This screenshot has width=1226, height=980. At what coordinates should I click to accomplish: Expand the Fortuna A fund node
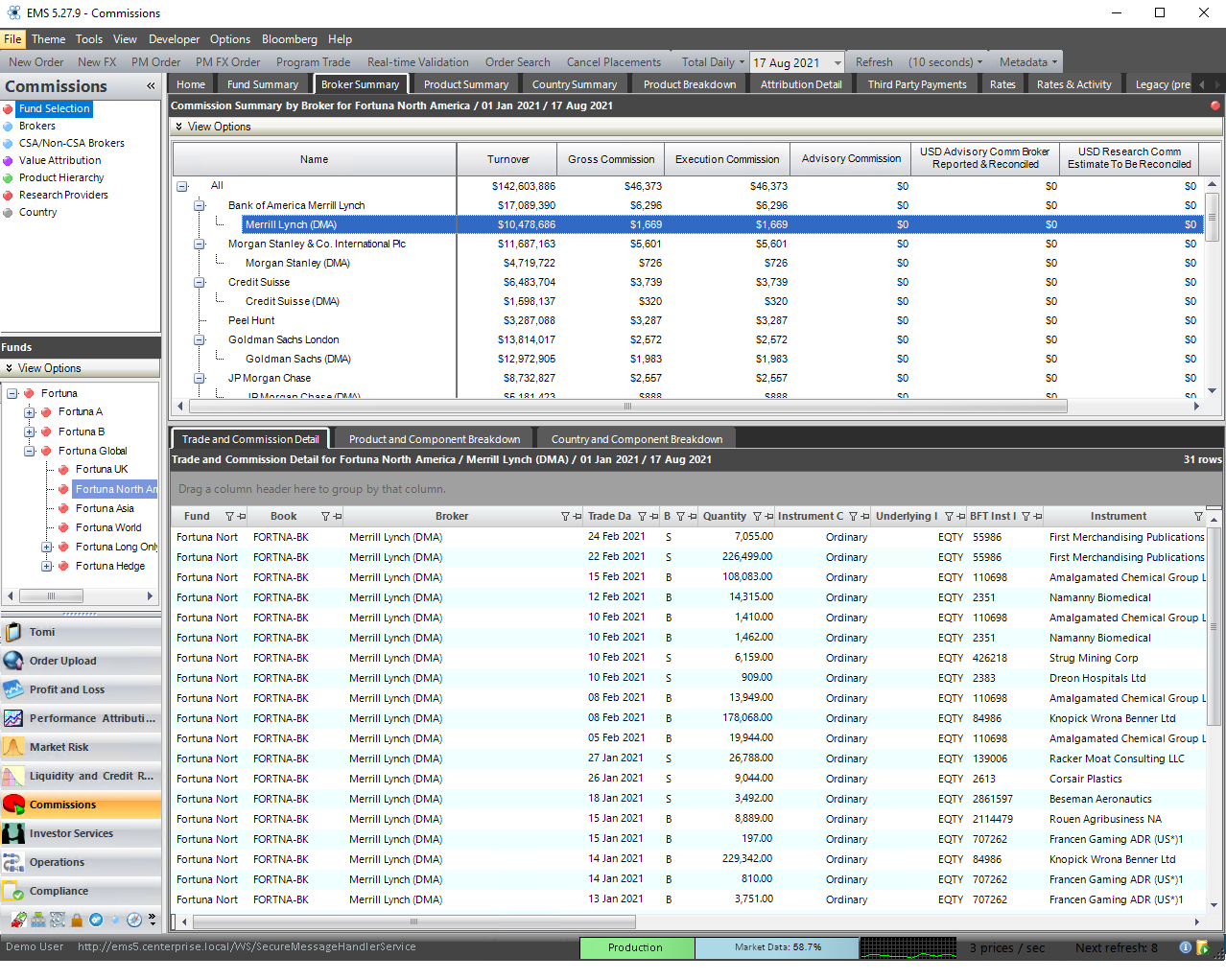click(x=30, y=412)
